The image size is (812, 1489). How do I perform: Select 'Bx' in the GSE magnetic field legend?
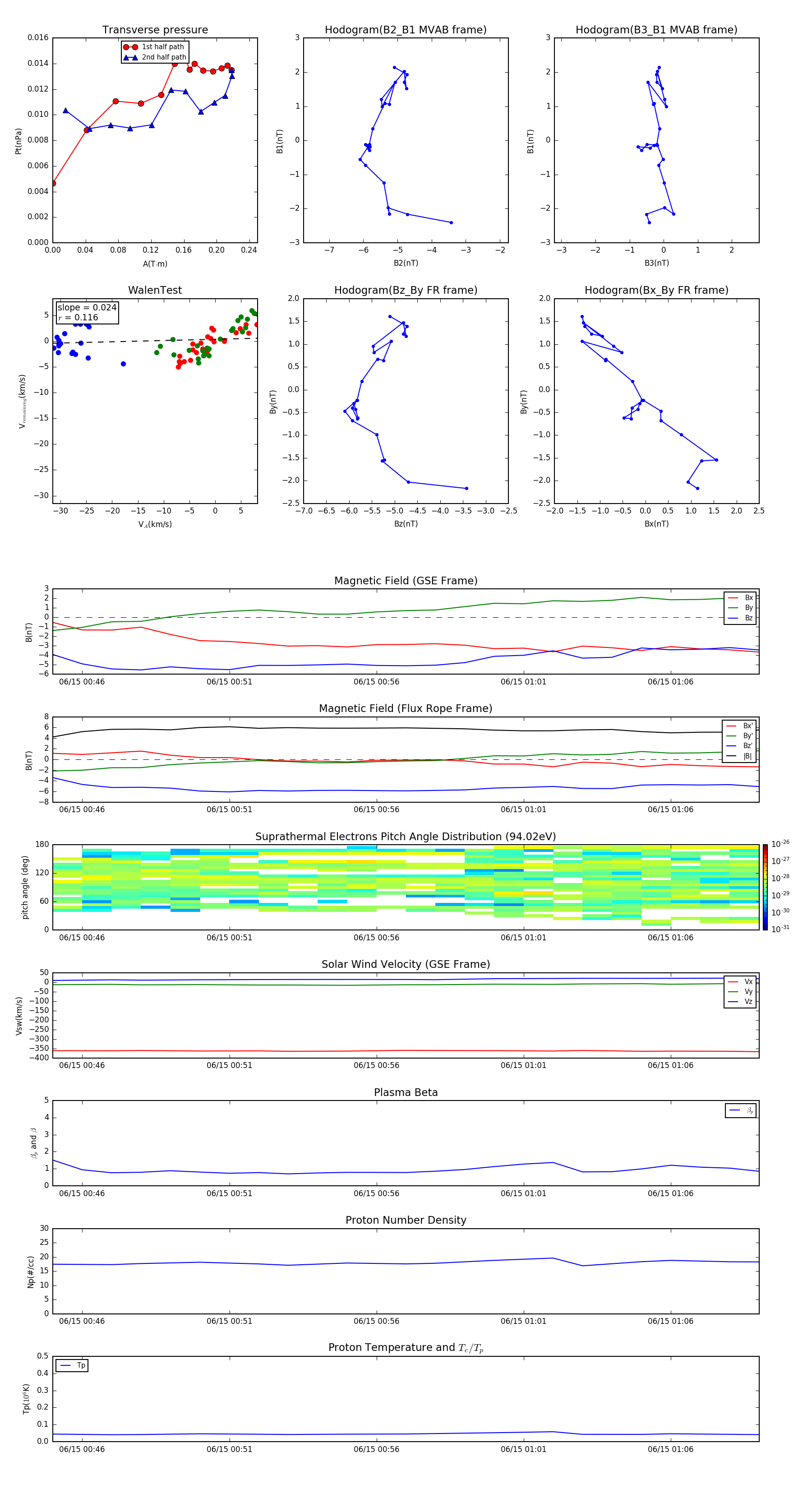click(741, 598)
